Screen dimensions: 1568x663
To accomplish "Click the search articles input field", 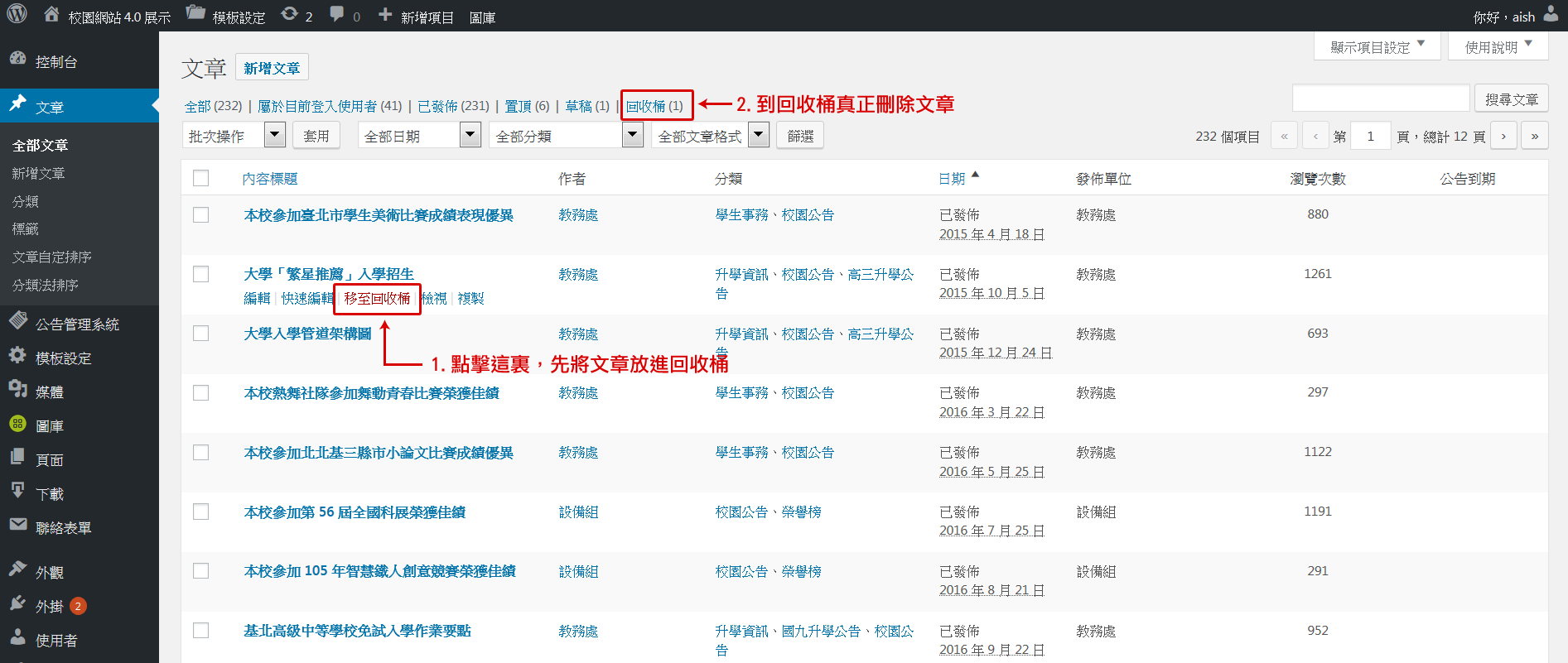I will (x=1380, y=98).
